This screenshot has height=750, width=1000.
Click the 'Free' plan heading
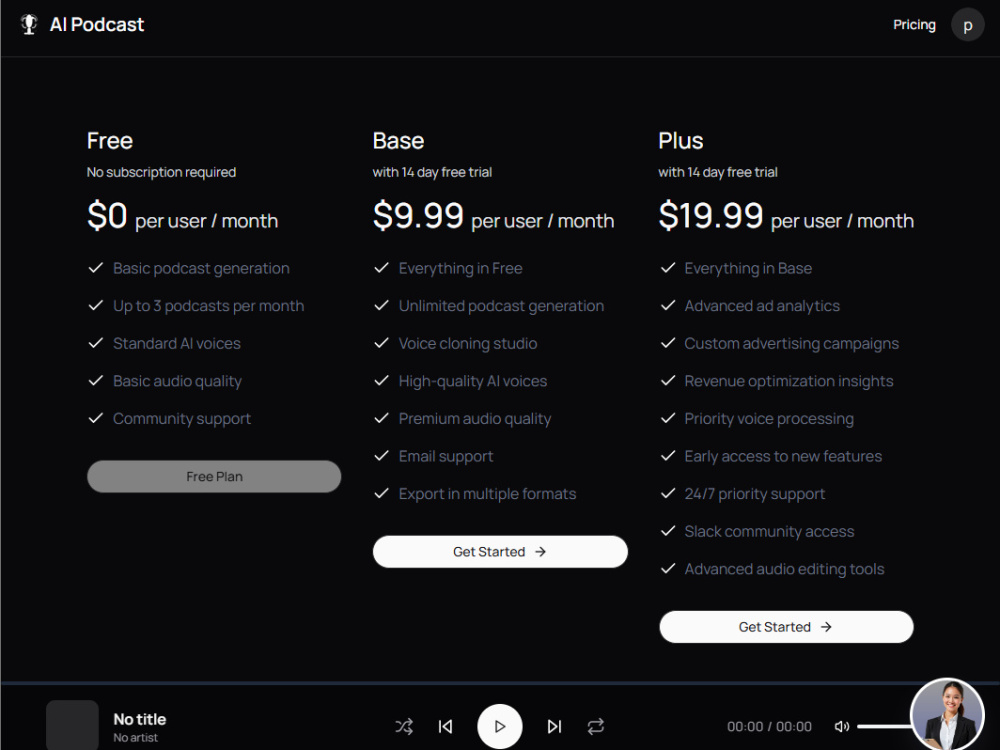pyautogui.click(x=110, y=140)
